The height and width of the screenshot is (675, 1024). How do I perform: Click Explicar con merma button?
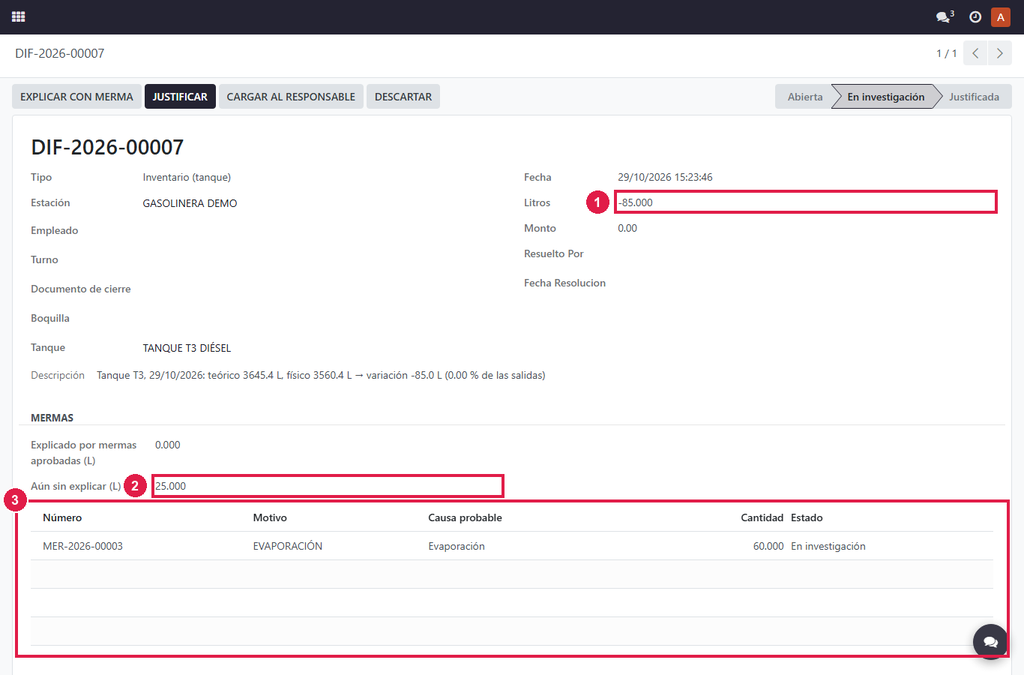[x=76, y=97]
